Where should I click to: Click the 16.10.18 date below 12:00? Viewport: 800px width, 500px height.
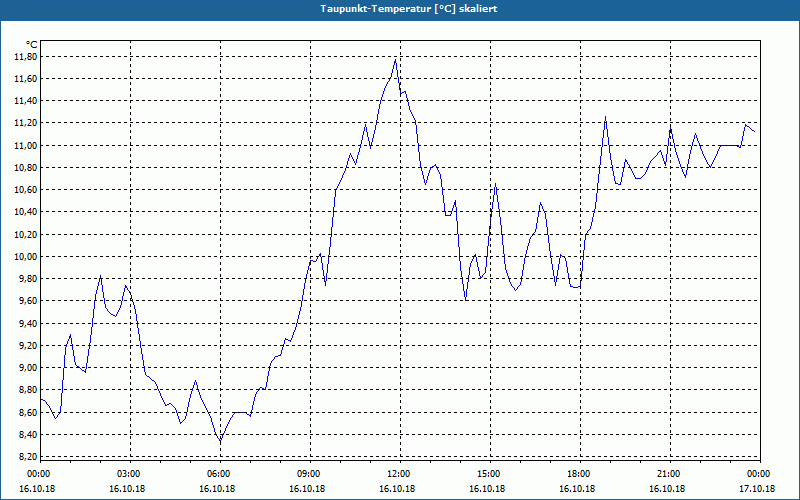pyautogui.click(x=397, y=489)
